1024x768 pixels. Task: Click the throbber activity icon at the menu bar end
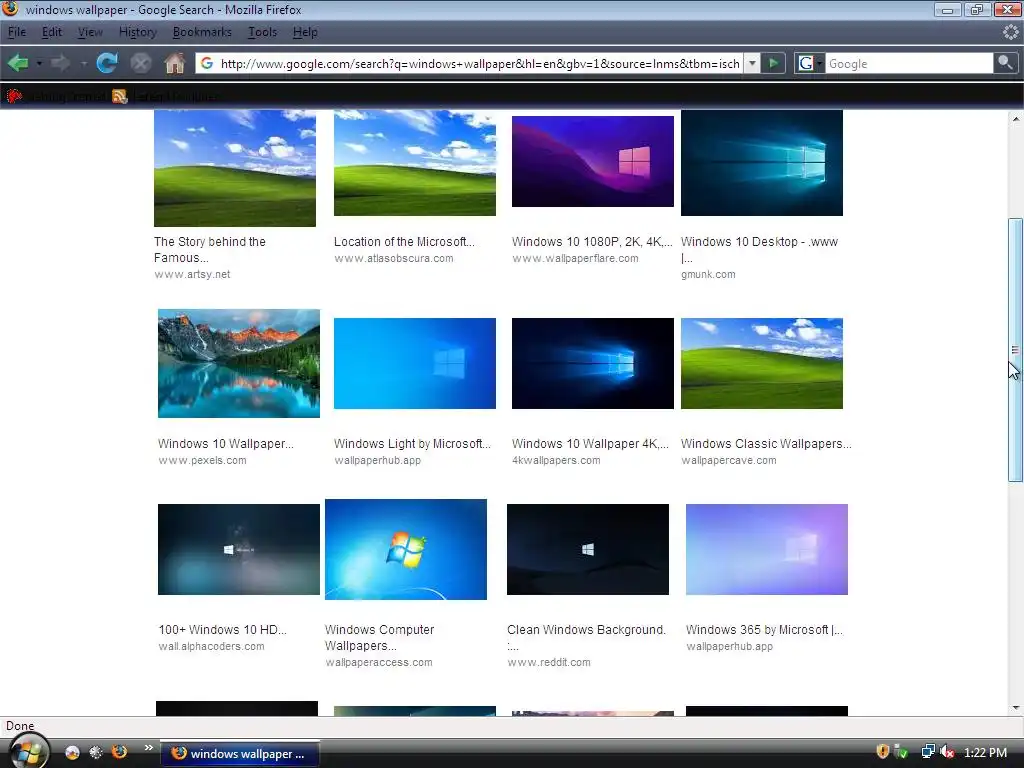pyautogui.click(x=1010, y=32)
